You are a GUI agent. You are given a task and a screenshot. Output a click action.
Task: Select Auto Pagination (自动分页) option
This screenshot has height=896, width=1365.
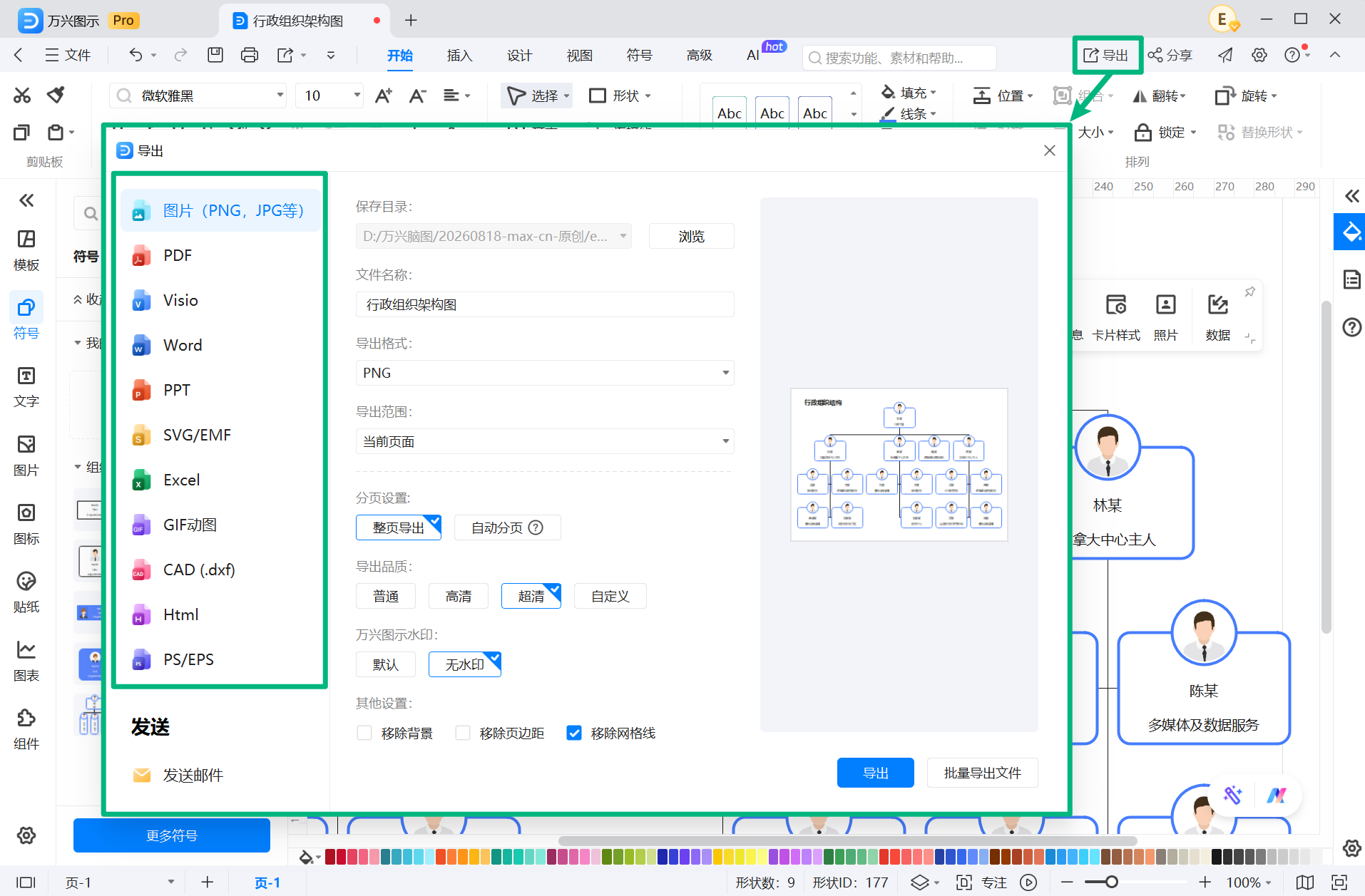[x=507, y=527]
